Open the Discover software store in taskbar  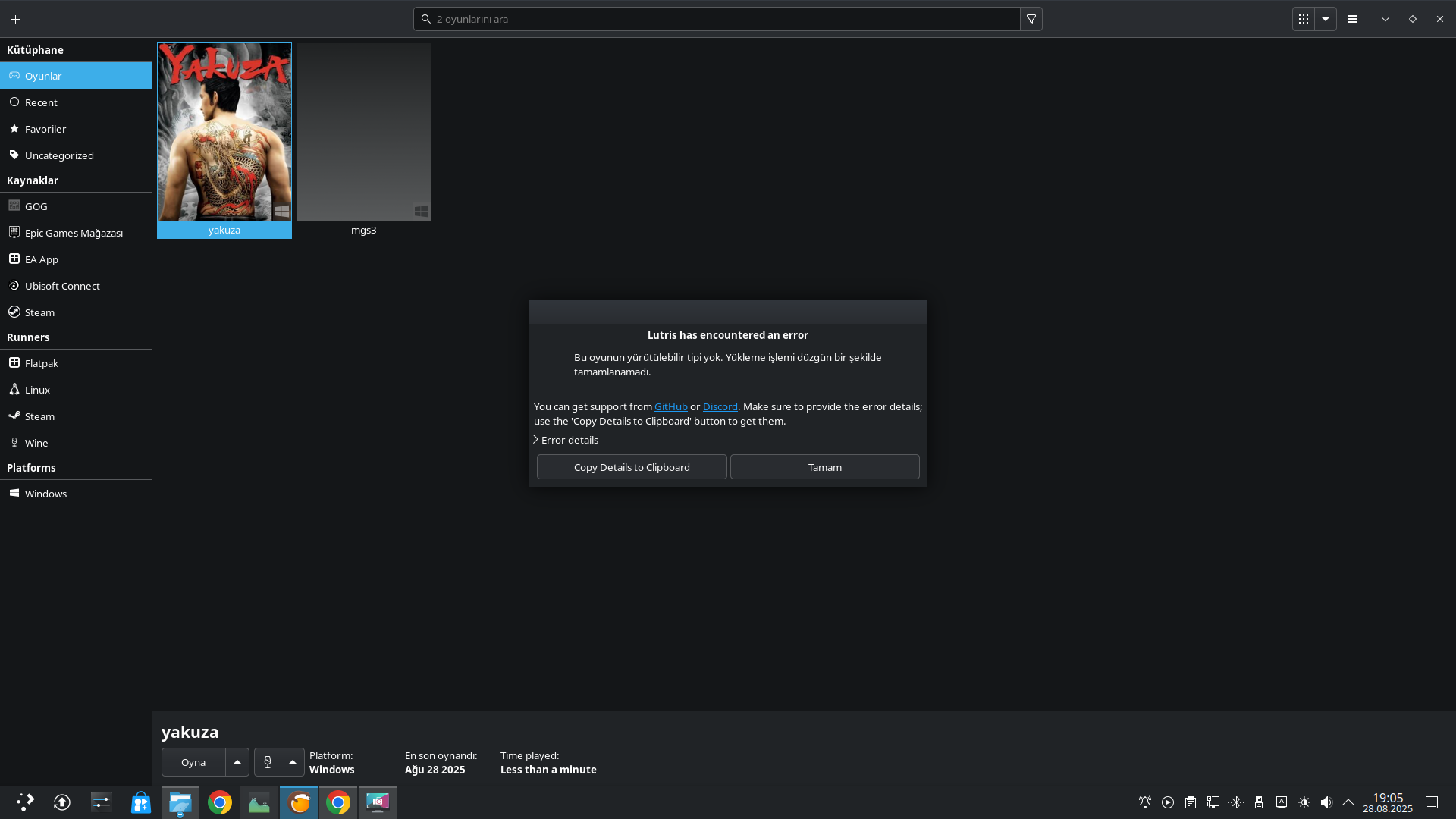(x=141, y=802)
